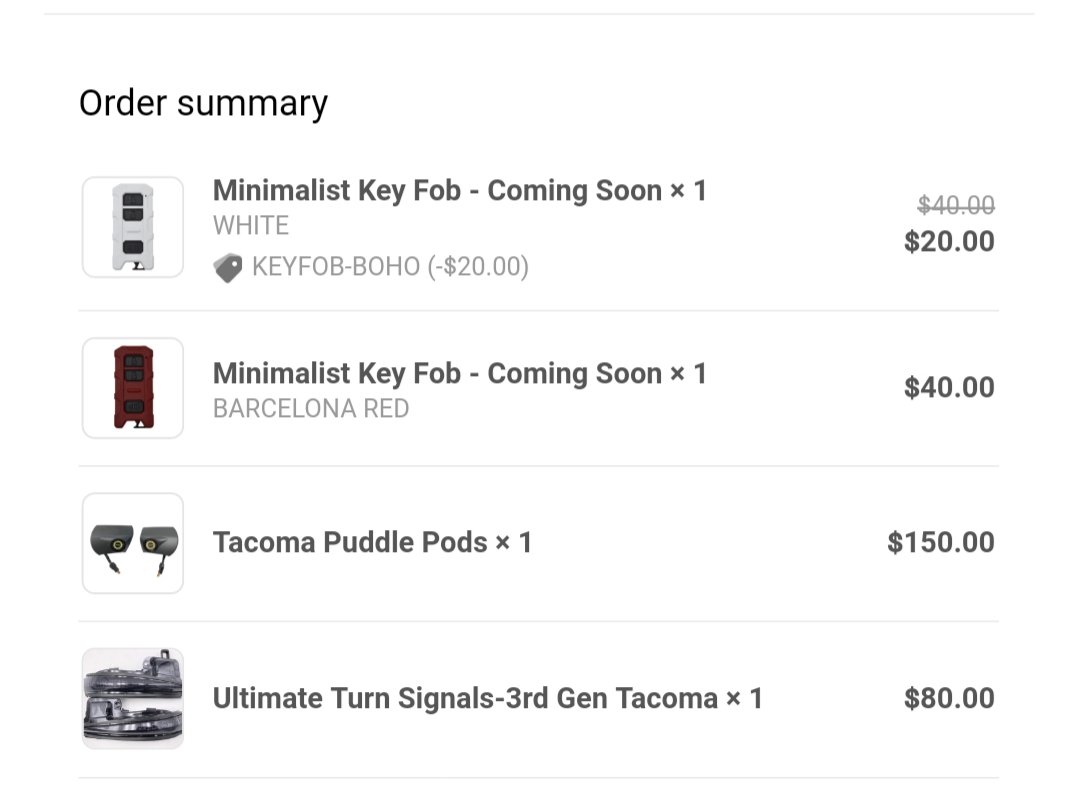Click the discount tag icon beside KEYFOB-BOHO
Screen dimensions: 1080x788
(x=228, y=267)
